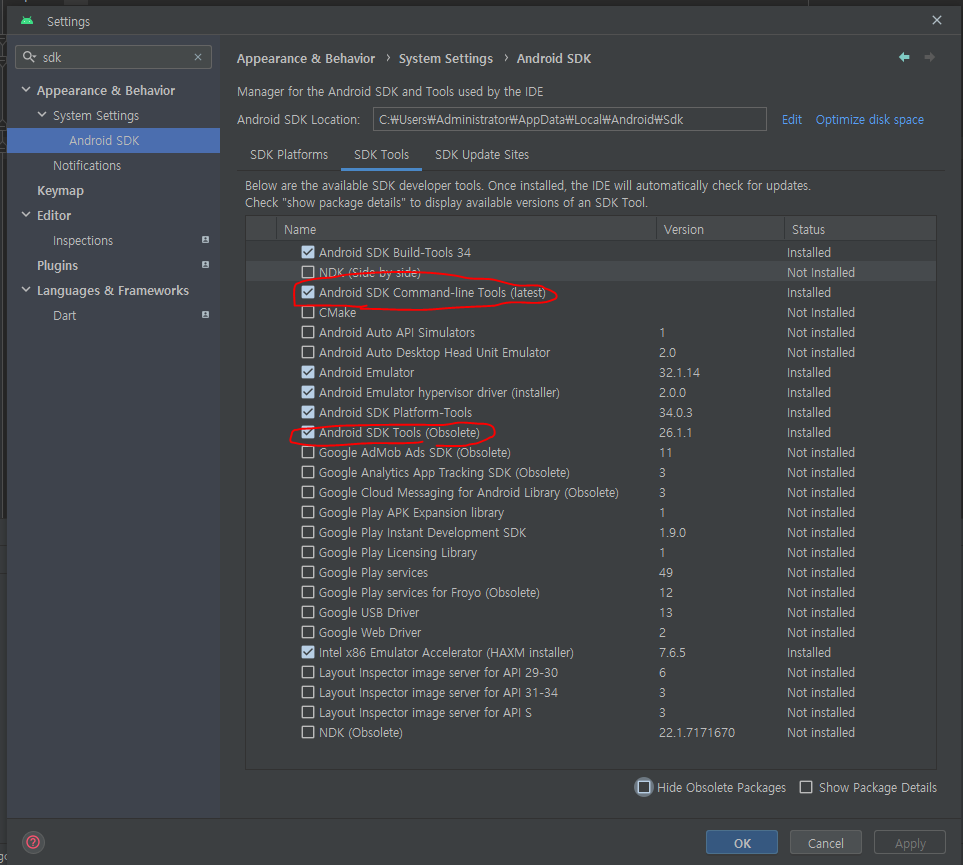Check NDK (Side by side)

(308, 272)
